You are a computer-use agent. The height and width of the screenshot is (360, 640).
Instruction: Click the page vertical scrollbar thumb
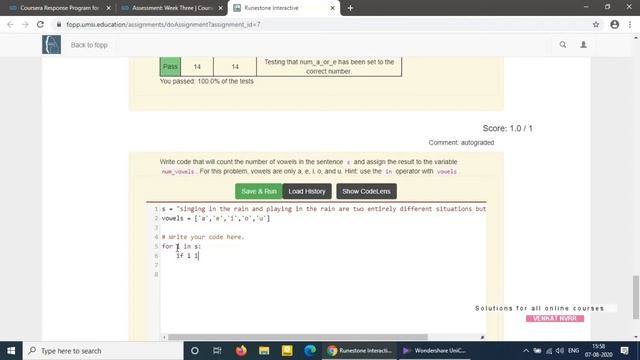pyautogui.click(x=636, y=297)
